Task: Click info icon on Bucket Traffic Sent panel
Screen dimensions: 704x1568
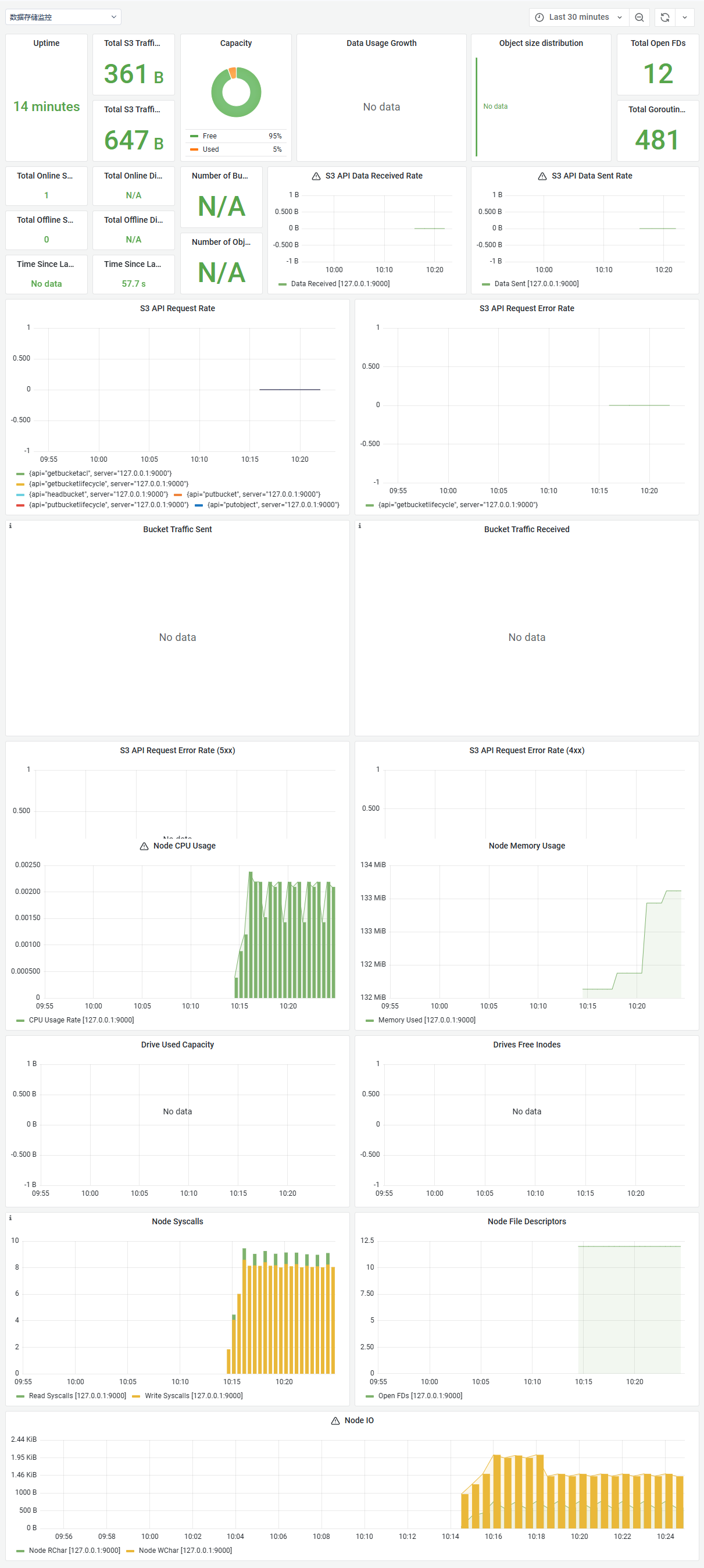Action: 10,526
